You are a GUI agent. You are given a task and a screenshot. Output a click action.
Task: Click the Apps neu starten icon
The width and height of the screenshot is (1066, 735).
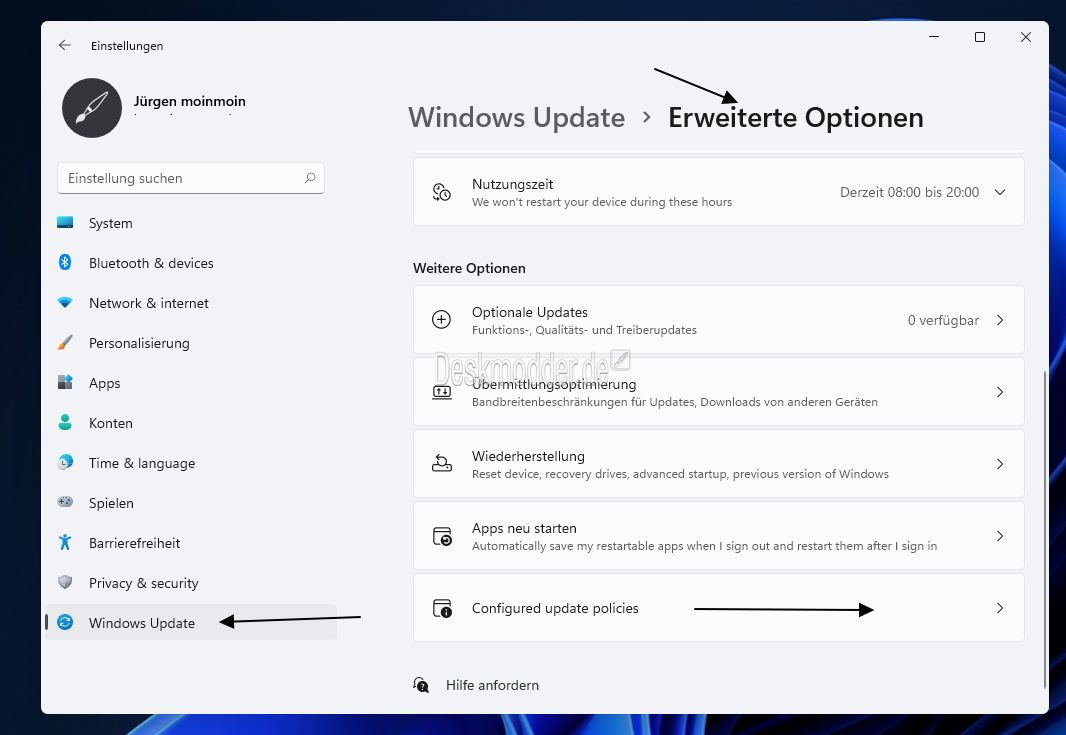[x=442, y=536]
